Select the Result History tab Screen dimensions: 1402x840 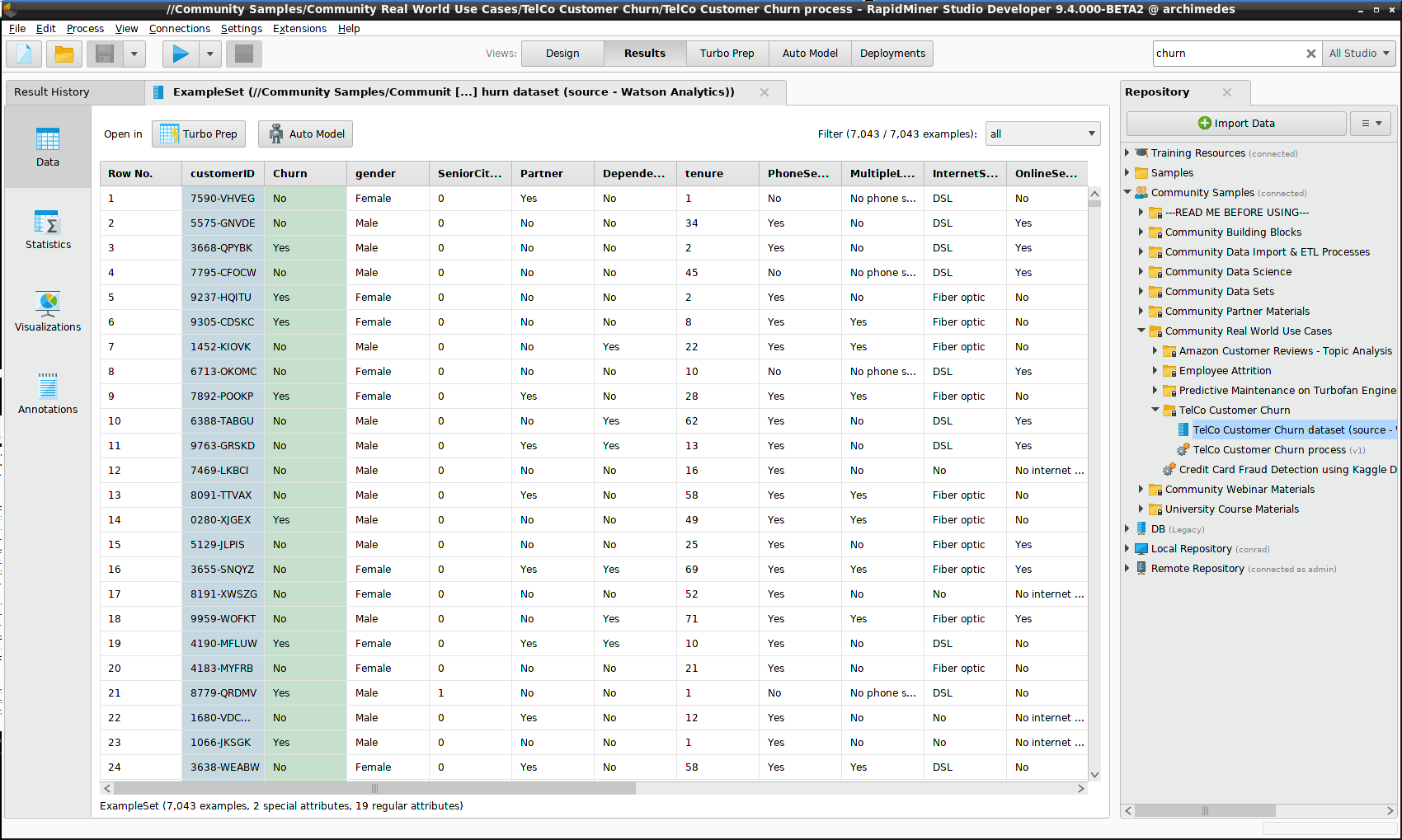pyautogui.click(x=74, y=92)
